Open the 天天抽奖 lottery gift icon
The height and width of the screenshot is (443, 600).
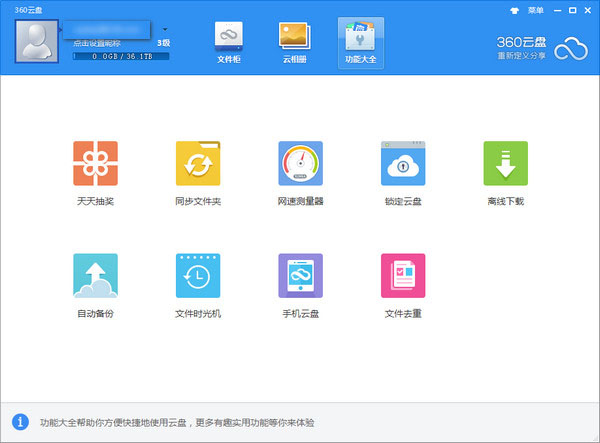[95, 163]
